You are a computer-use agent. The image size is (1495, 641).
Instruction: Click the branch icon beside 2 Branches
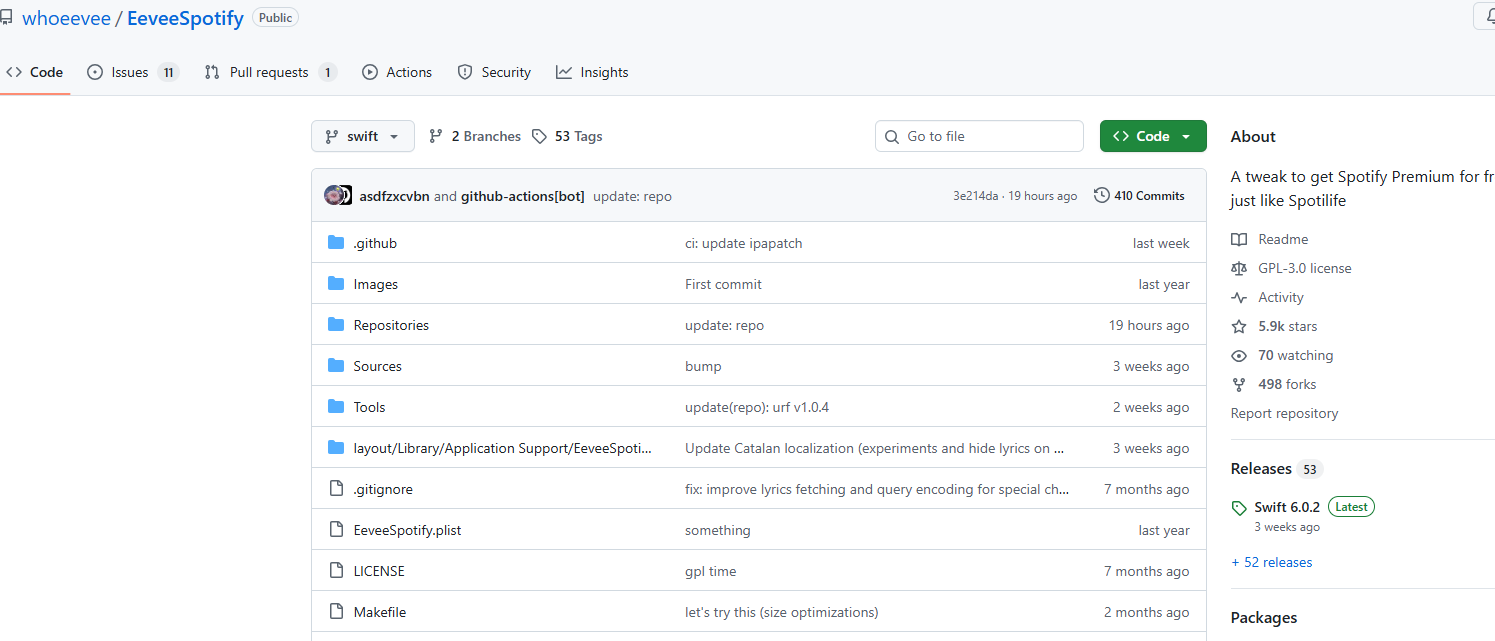click(x=436, y=136)
